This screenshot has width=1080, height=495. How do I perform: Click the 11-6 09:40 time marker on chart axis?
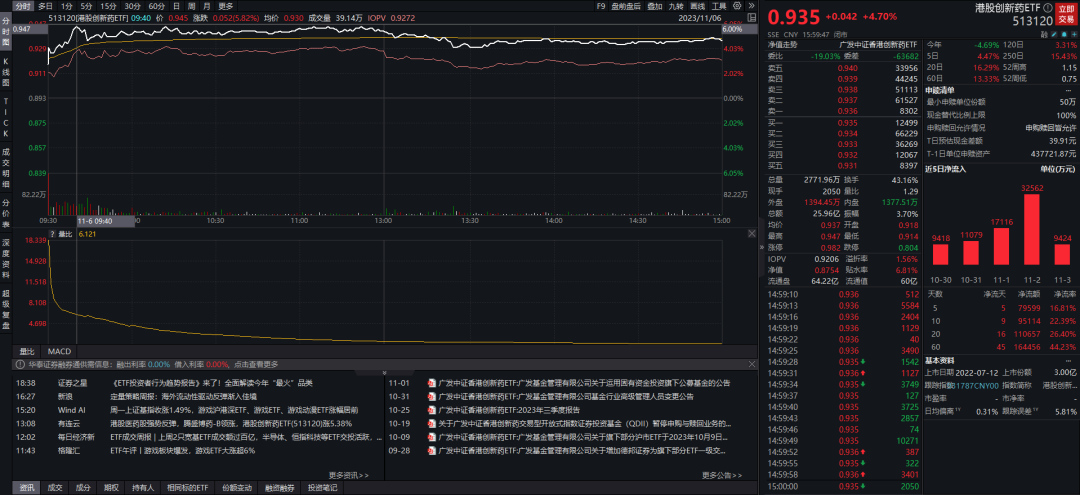pyautogui.click(x=105, y=222)
